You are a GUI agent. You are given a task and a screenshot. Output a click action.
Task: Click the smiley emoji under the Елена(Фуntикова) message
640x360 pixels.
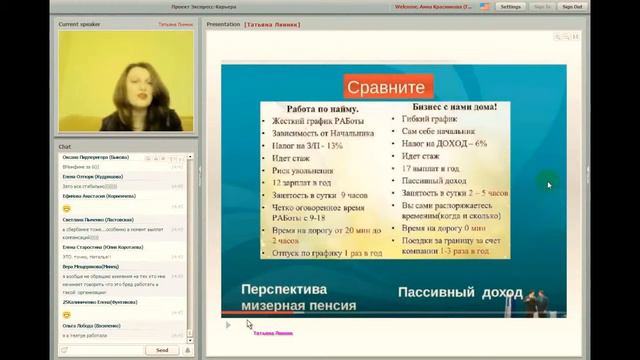(x=67, y=315)
